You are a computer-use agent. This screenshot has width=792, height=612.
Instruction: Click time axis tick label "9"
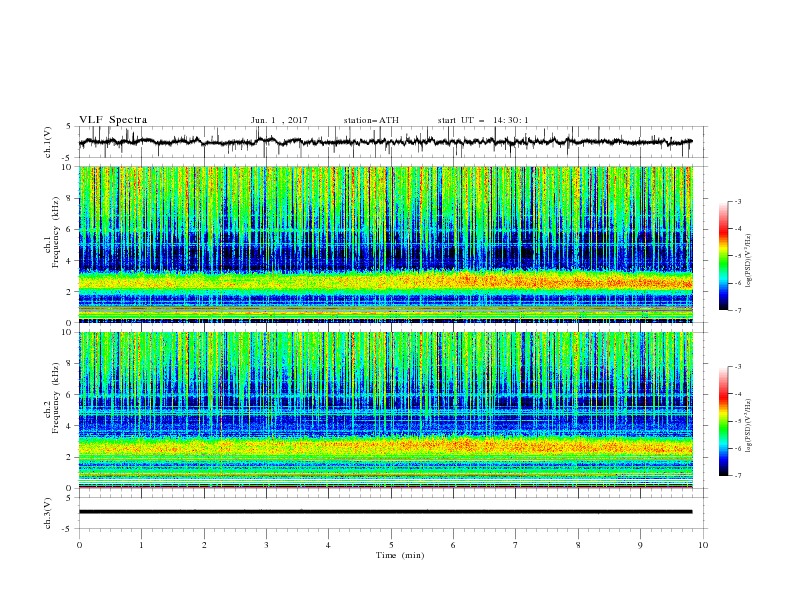[x=640, y=545]
